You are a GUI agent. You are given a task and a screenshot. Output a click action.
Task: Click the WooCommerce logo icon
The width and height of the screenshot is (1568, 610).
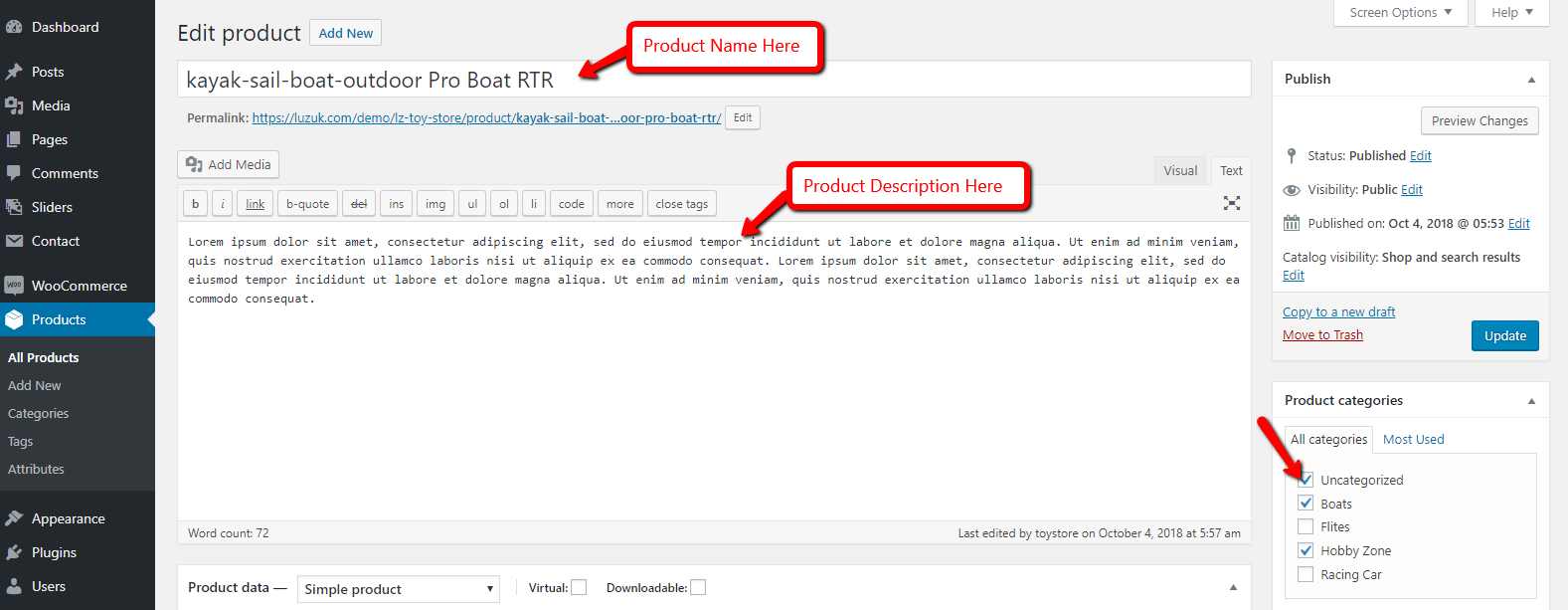[14, 286]
